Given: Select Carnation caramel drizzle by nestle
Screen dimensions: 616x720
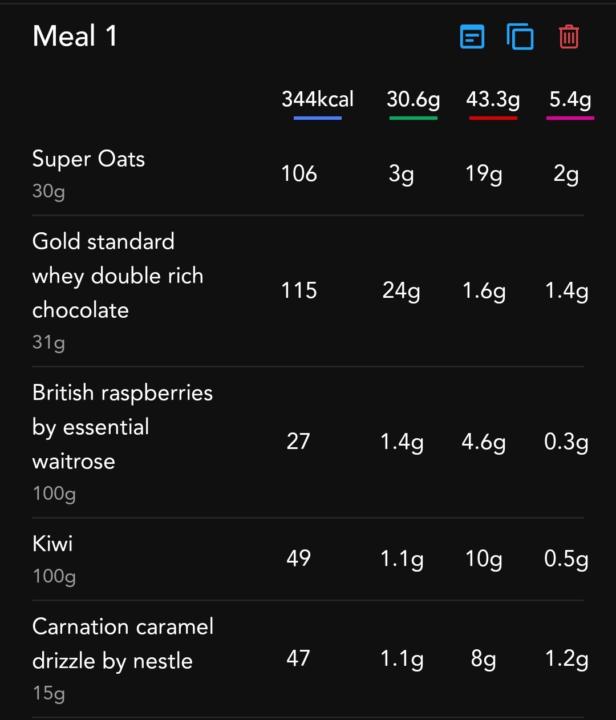Looking at the screenshot, I should click(x=122, y=644).
